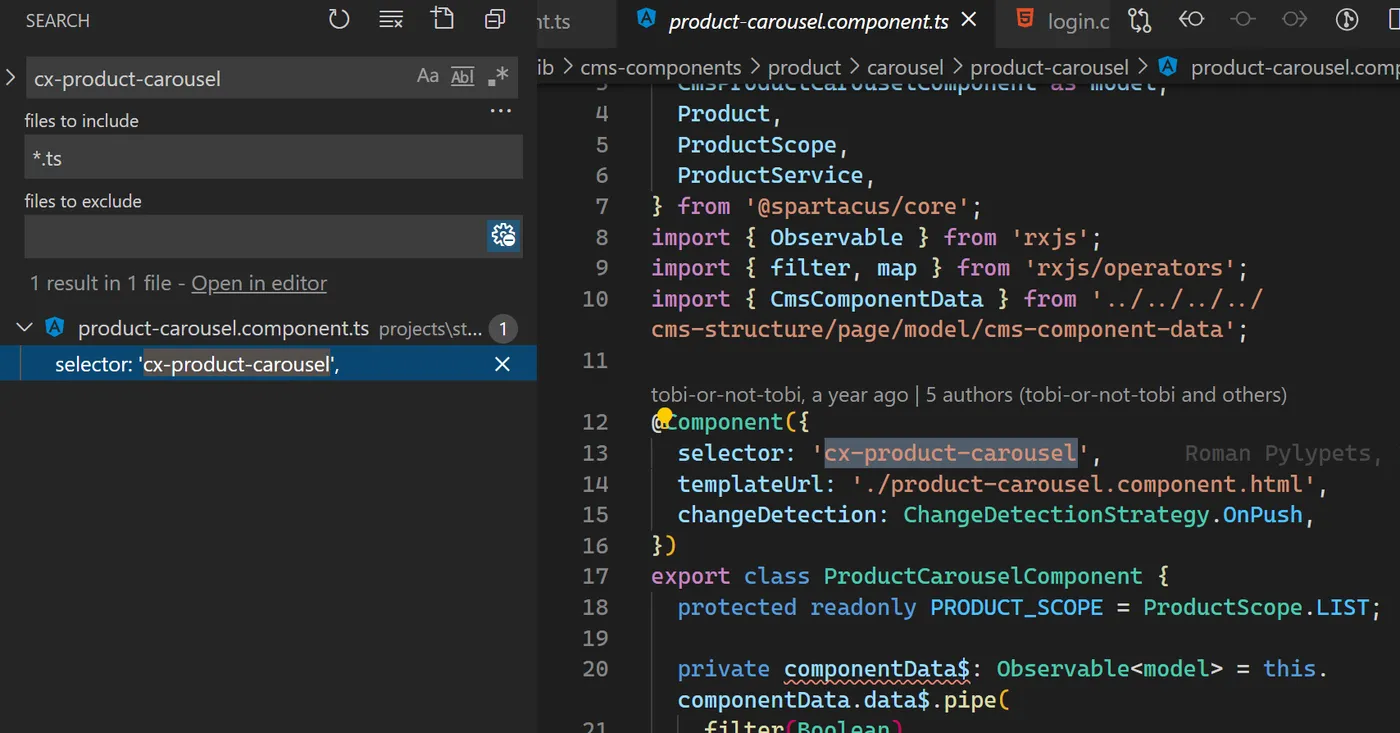Expand the replace field chevron
The image size is (1400, 733).
[x=10, y=77]
